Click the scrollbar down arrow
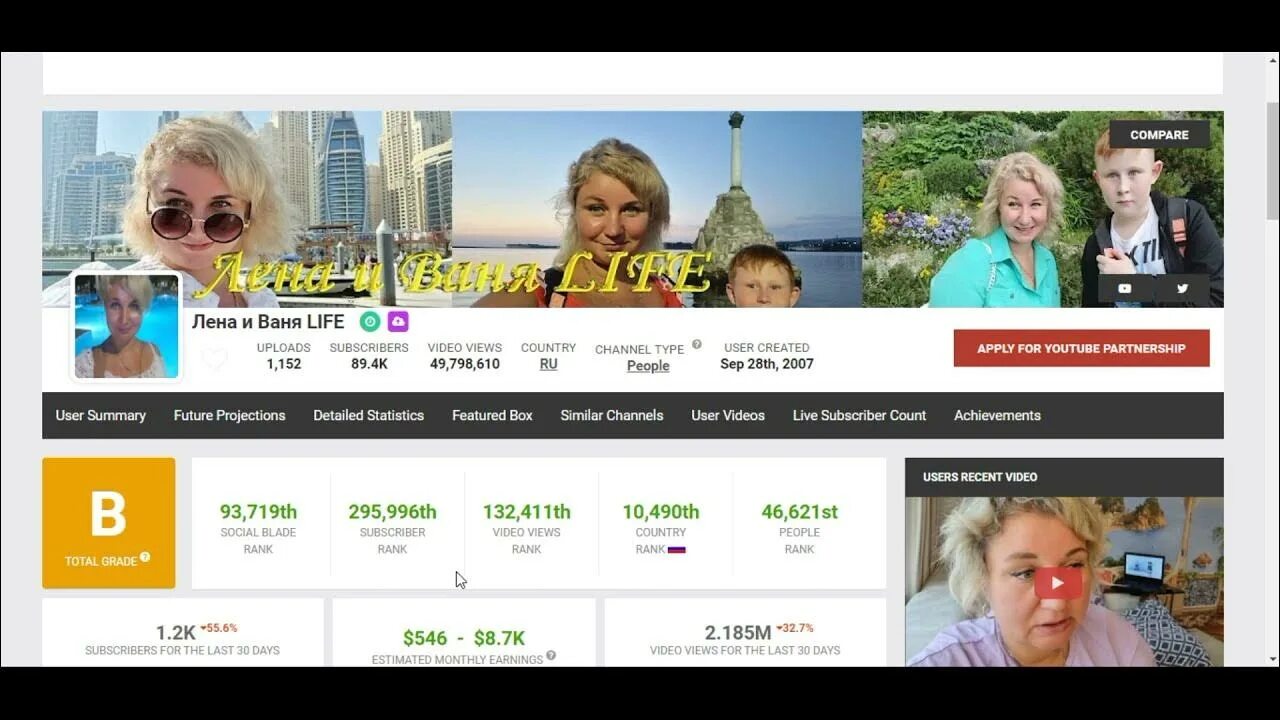The height and width of the screenshot is (720, 1280). pos(1271,659)
